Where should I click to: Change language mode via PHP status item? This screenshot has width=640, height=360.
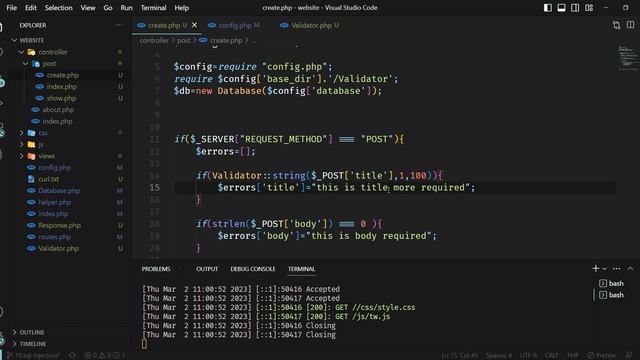tap(573, 356)
